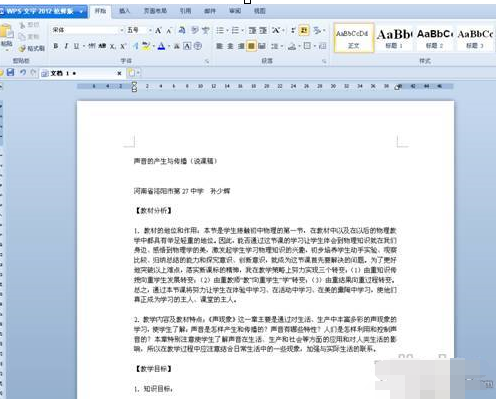Open the highlight color dropdown arrow

coord(153,46)
